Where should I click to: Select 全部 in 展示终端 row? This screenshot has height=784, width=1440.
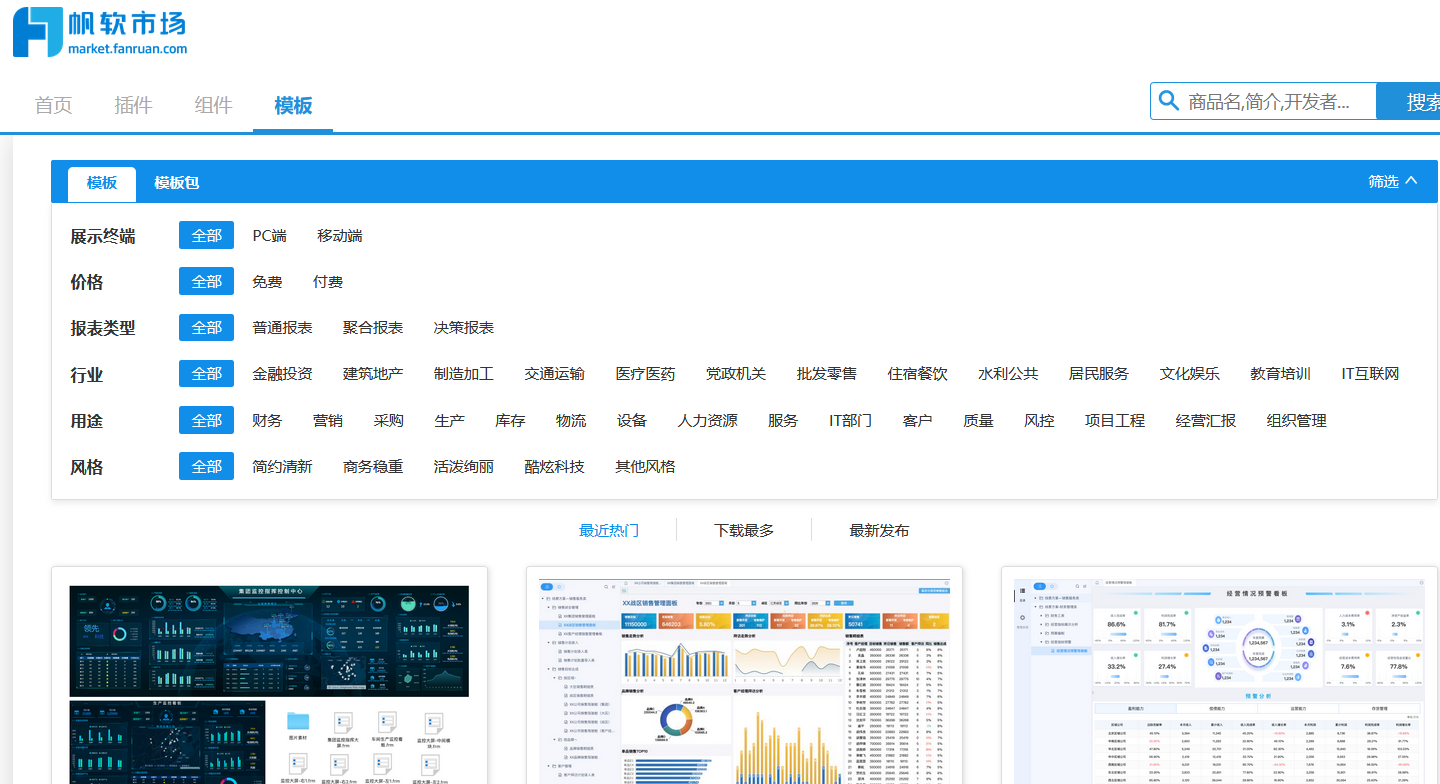[x=207, y=236]
